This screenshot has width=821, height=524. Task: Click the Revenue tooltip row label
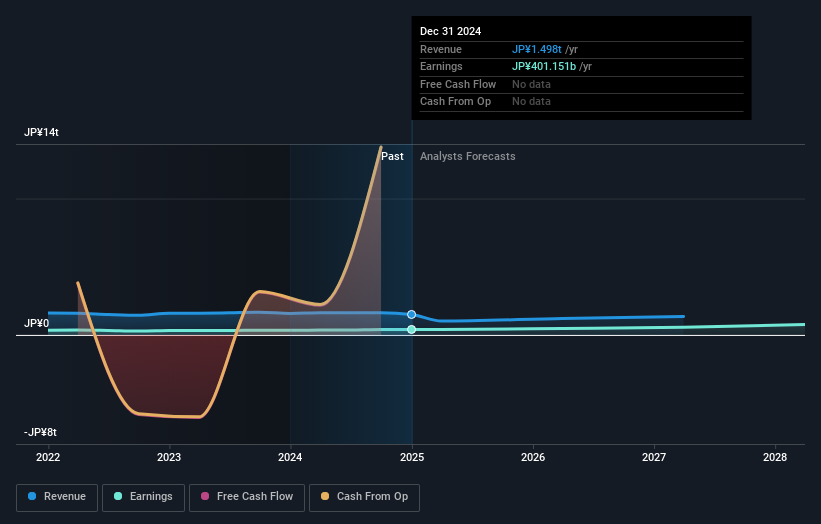[441, 49]
